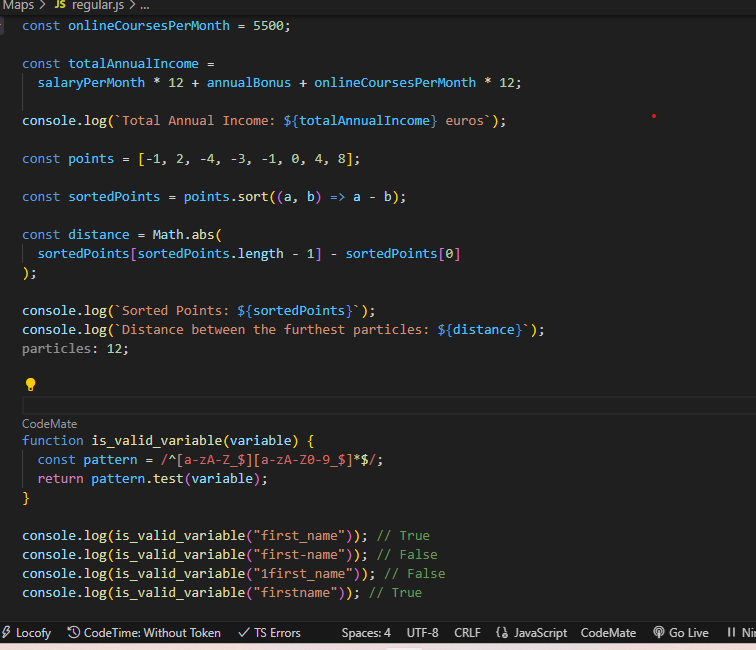Click CodeTime: Without Token status item
Viewport: 756px width, 650px height.
tap(144, 633)
